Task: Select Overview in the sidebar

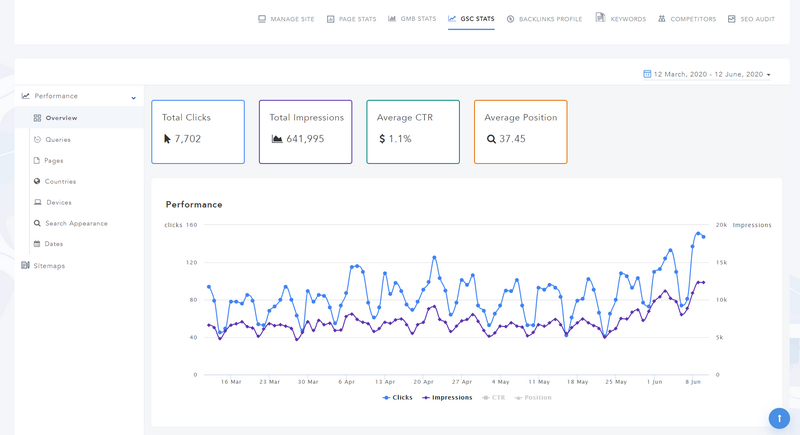Action: pyautogui.click(x=61, y=118)
